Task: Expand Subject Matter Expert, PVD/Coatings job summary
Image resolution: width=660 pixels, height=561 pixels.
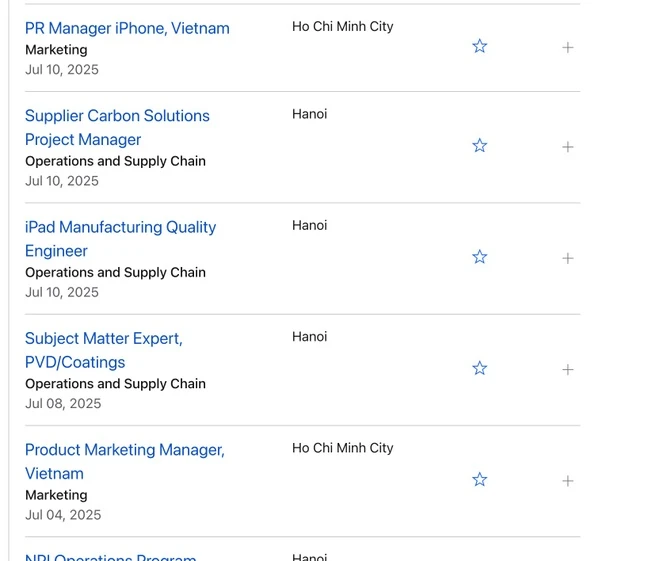Action: pos(567,369)
